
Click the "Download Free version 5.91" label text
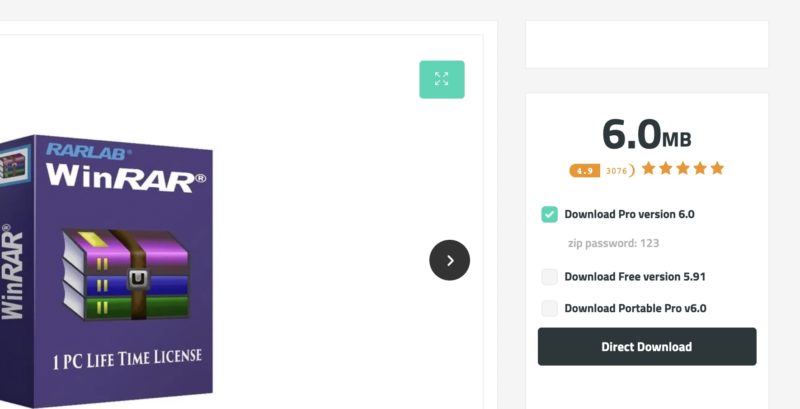pos(635,277)
